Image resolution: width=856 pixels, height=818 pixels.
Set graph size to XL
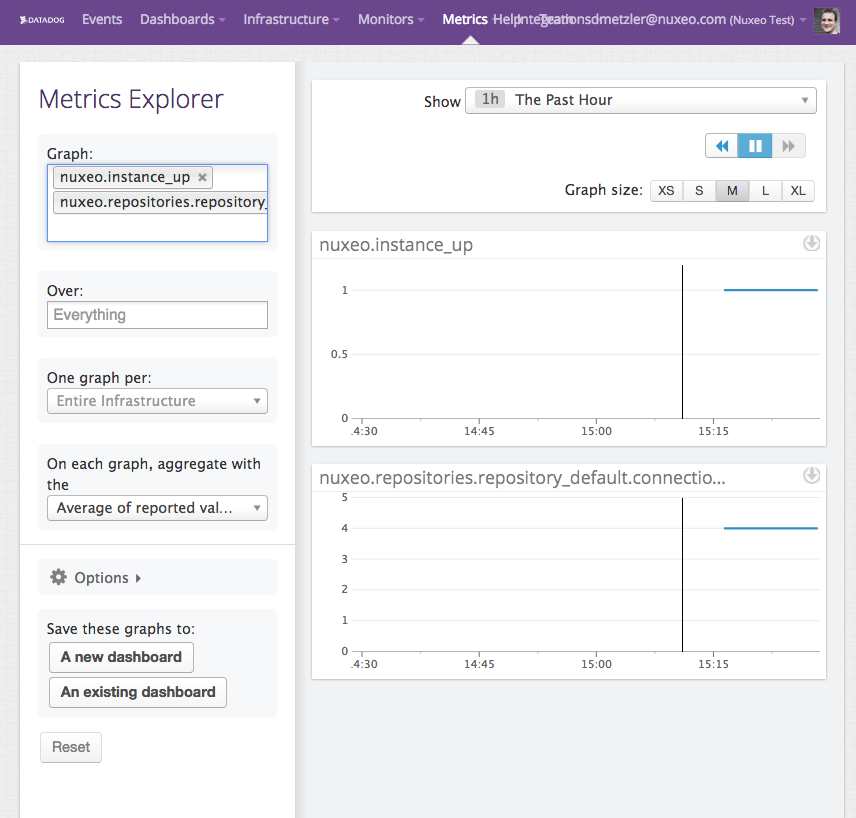(x=798, y=190)
